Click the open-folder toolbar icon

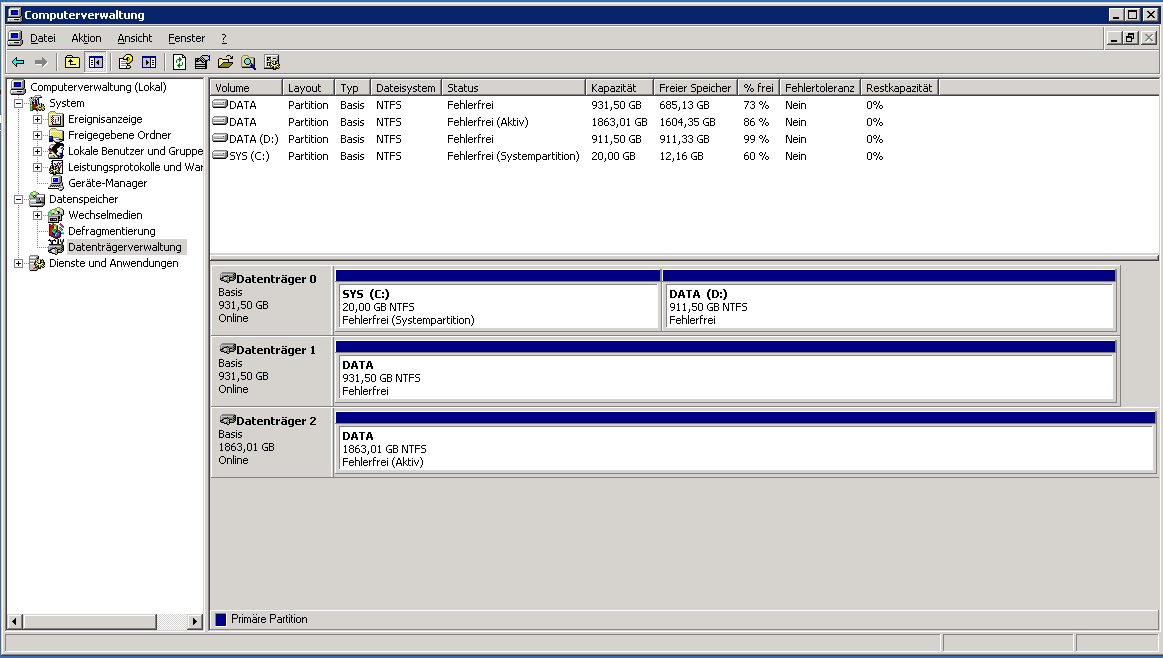point(225,62)
